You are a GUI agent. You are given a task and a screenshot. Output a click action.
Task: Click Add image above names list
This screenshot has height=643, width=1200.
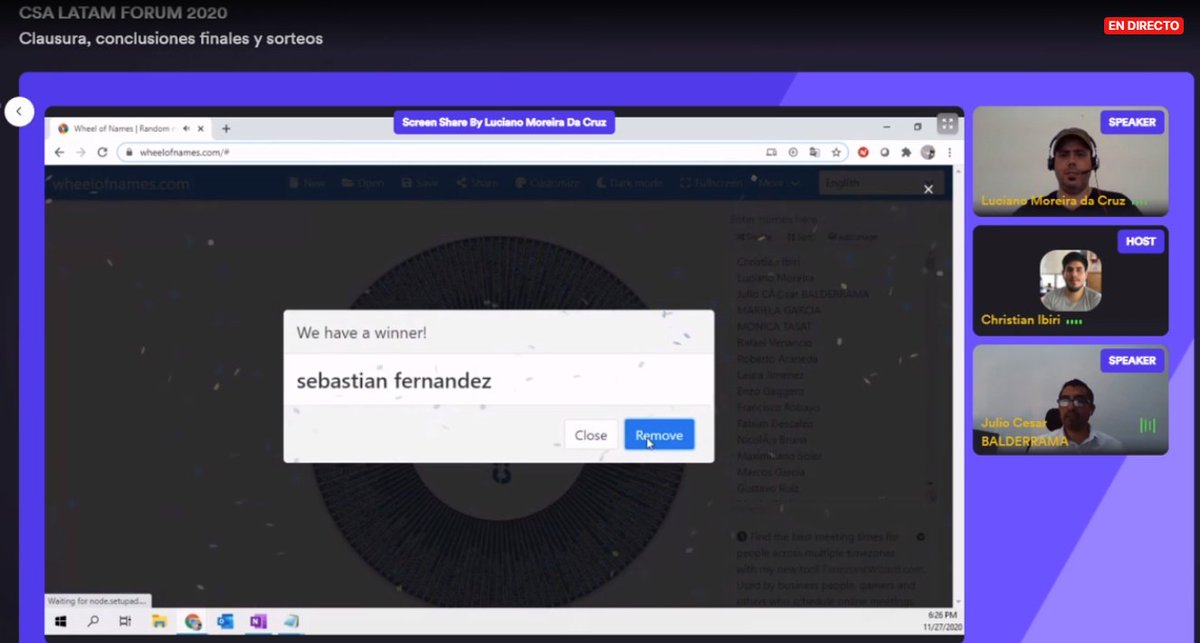click(x=853, y=237)
